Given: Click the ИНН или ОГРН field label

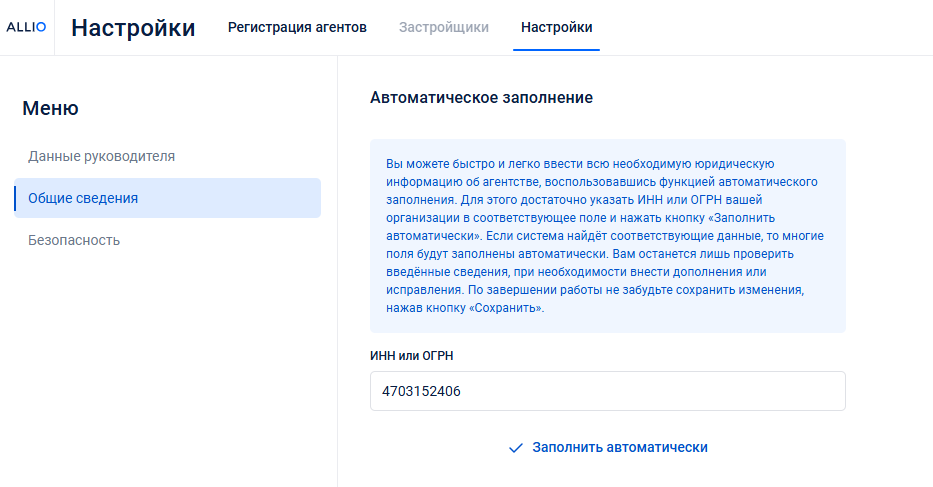Looking at the screenshot, I should coord(412,355).
